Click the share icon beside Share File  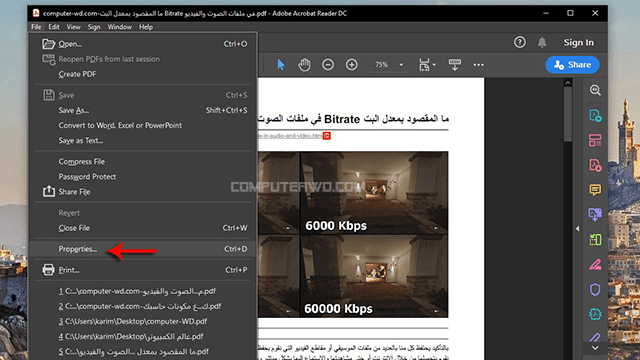click(49, 191)
